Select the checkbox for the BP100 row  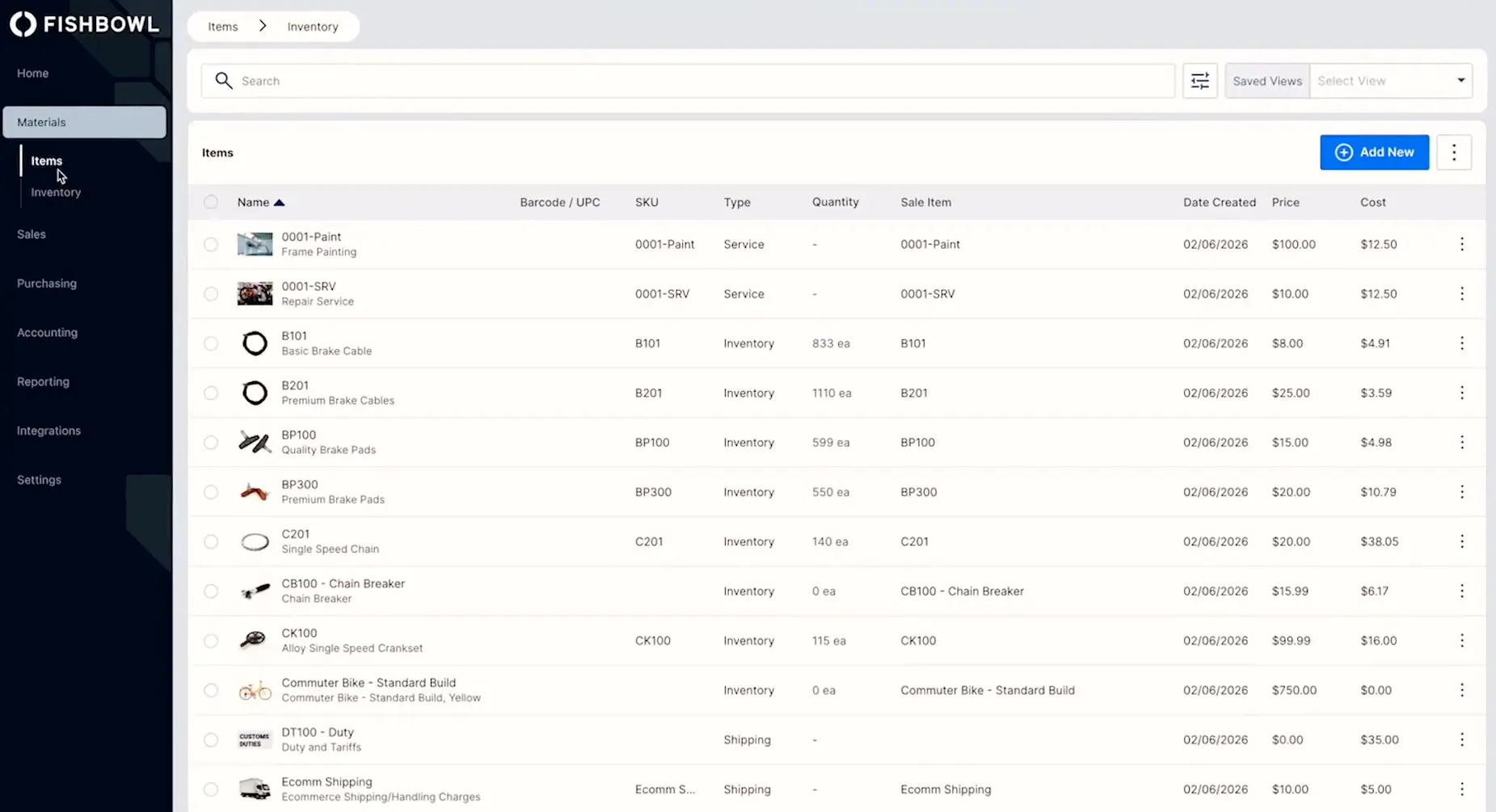pyautogui.click(x=211, y=443)
